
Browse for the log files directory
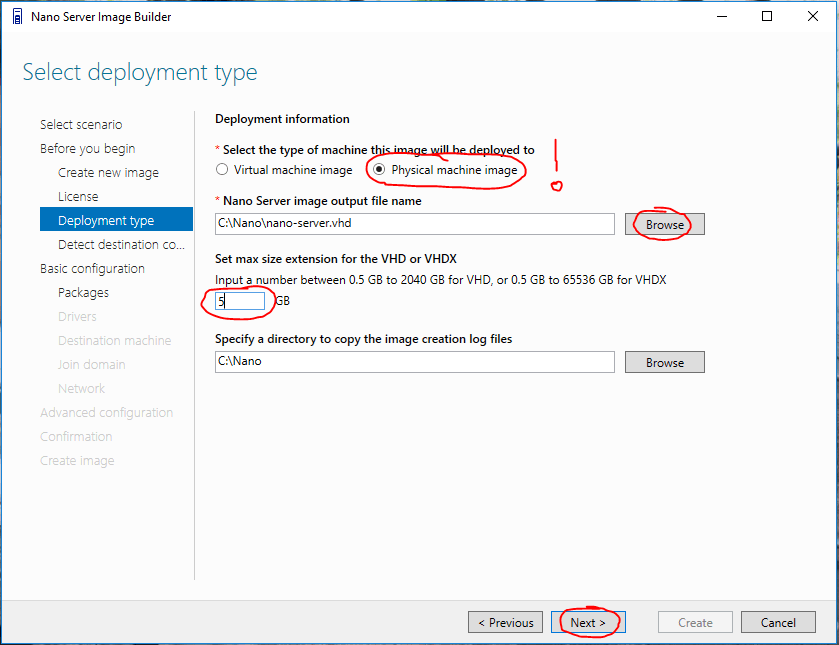point(665,362)
